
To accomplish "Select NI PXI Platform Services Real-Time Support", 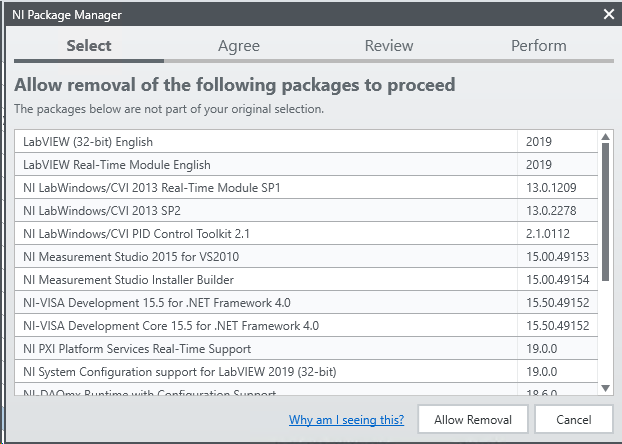I will click(306, 348).
